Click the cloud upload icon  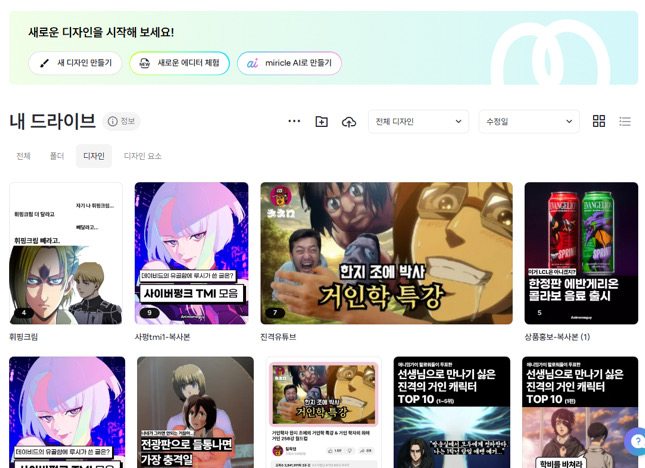coord(349,122)
